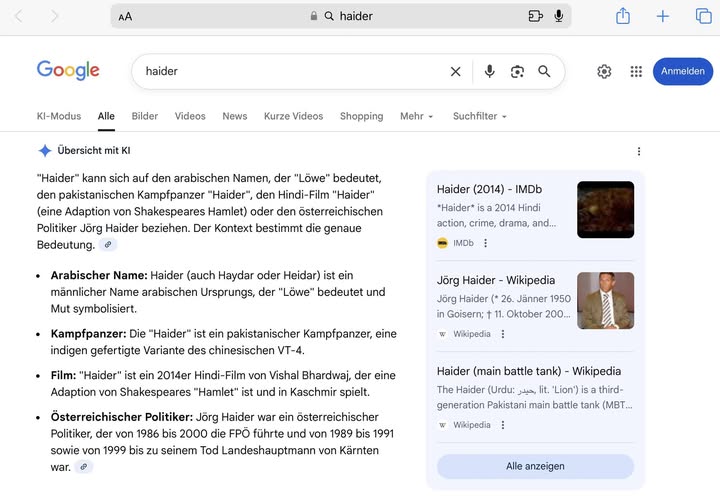Open the Shopping tab
Viewport: 720px width, 500px height.
(x=361, y=116)
